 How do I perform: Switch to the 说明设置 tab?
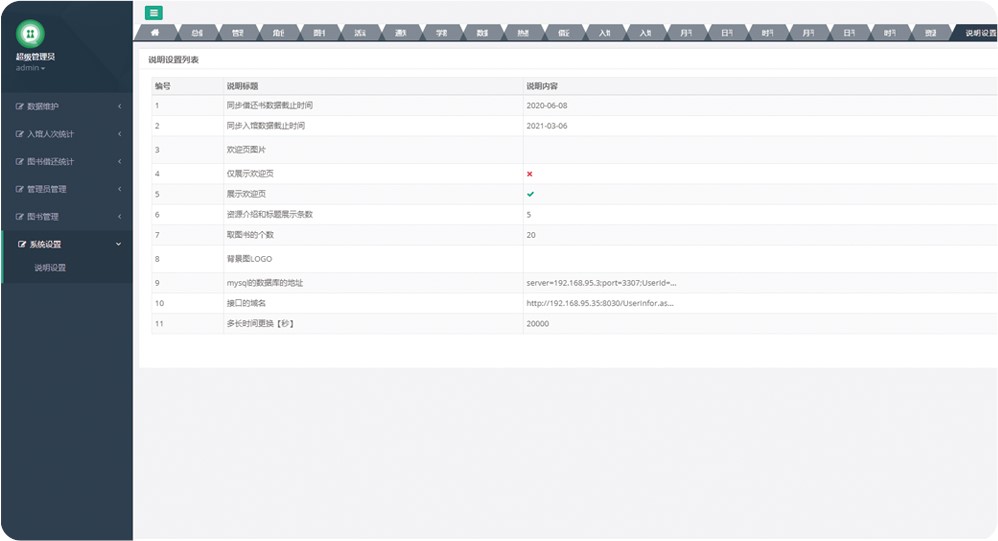(979, 33)
